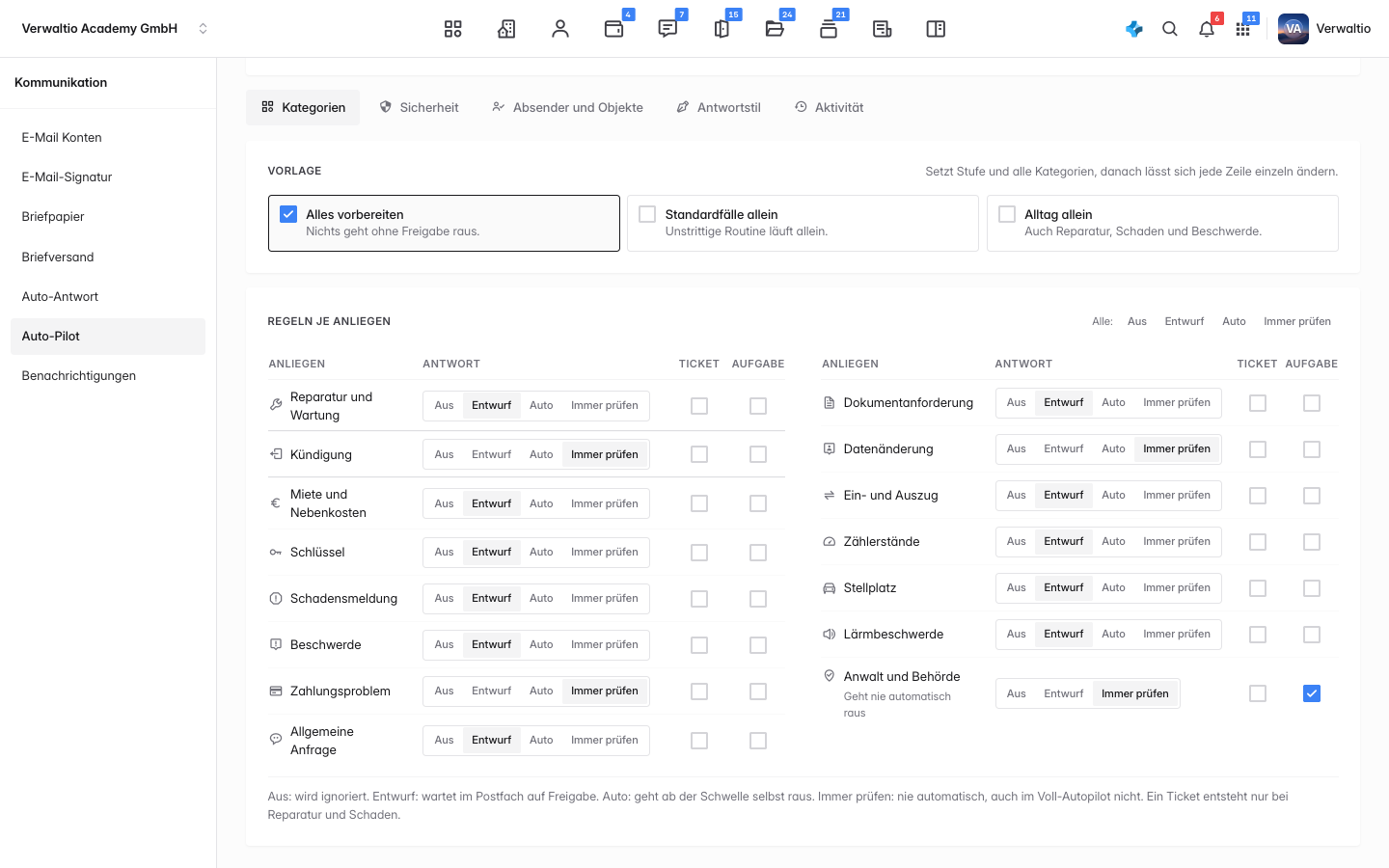The image size is (1389, 868).
Task: Set Lärmbeschwerde answer to Aus
Action: pos(1017,634)
